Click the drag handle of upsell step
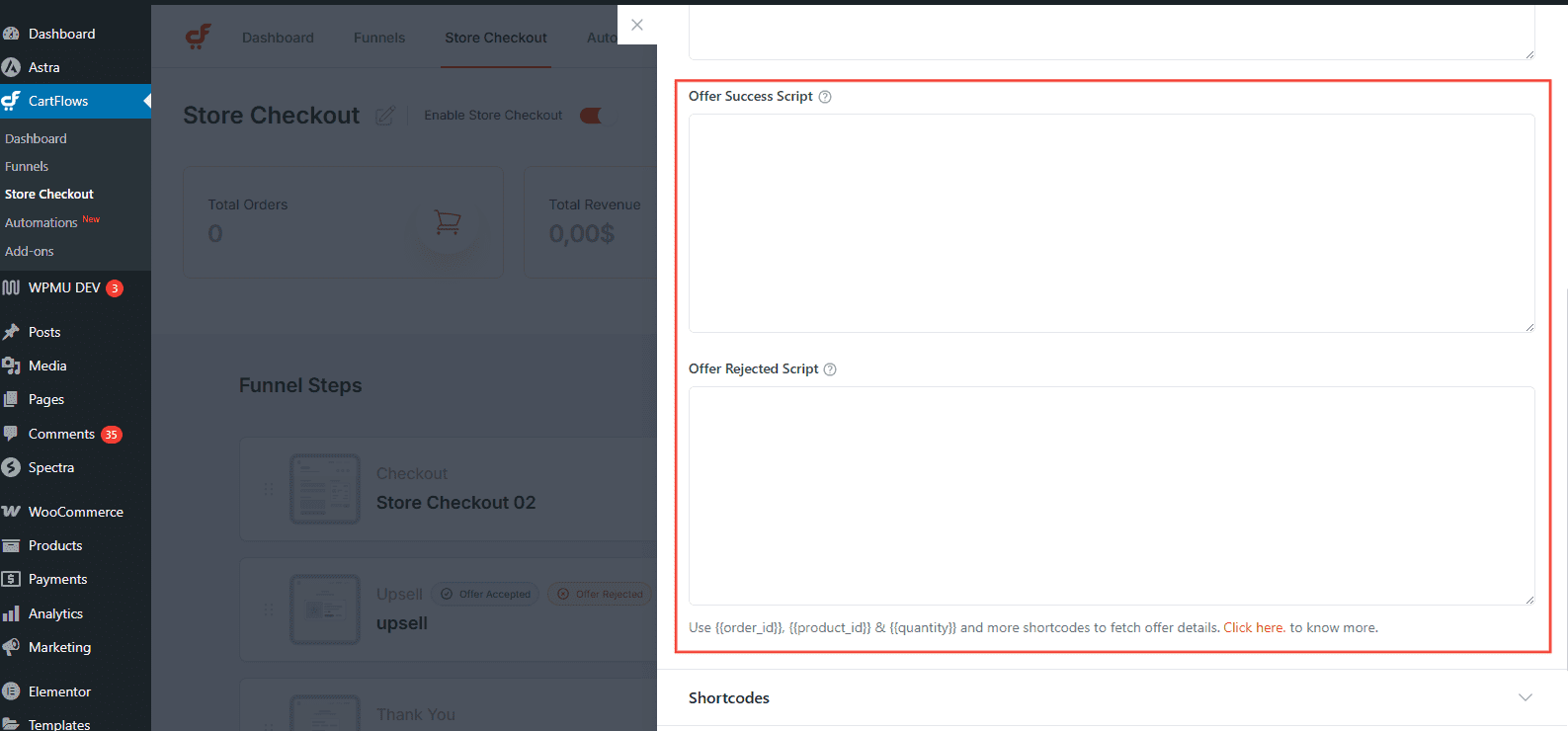 [x=268, y=609]
